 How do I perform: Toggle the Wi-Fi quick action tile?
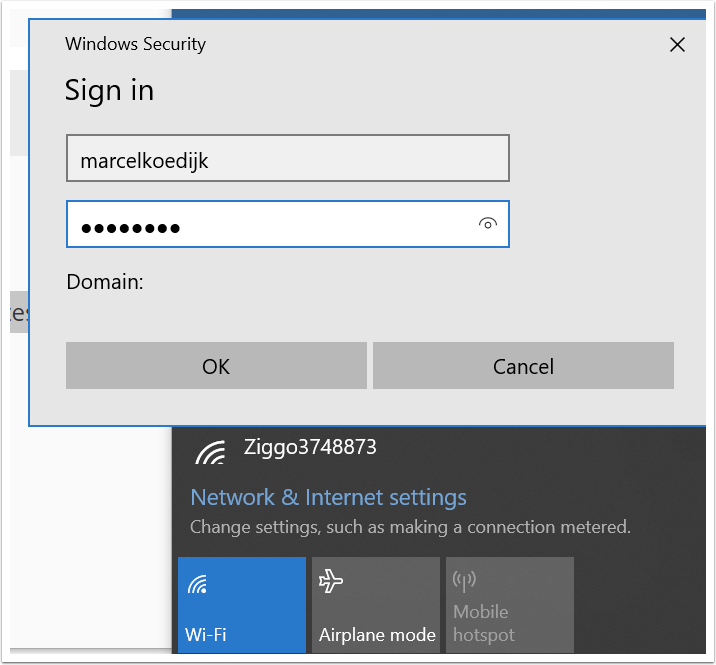[x=242, y=605]
